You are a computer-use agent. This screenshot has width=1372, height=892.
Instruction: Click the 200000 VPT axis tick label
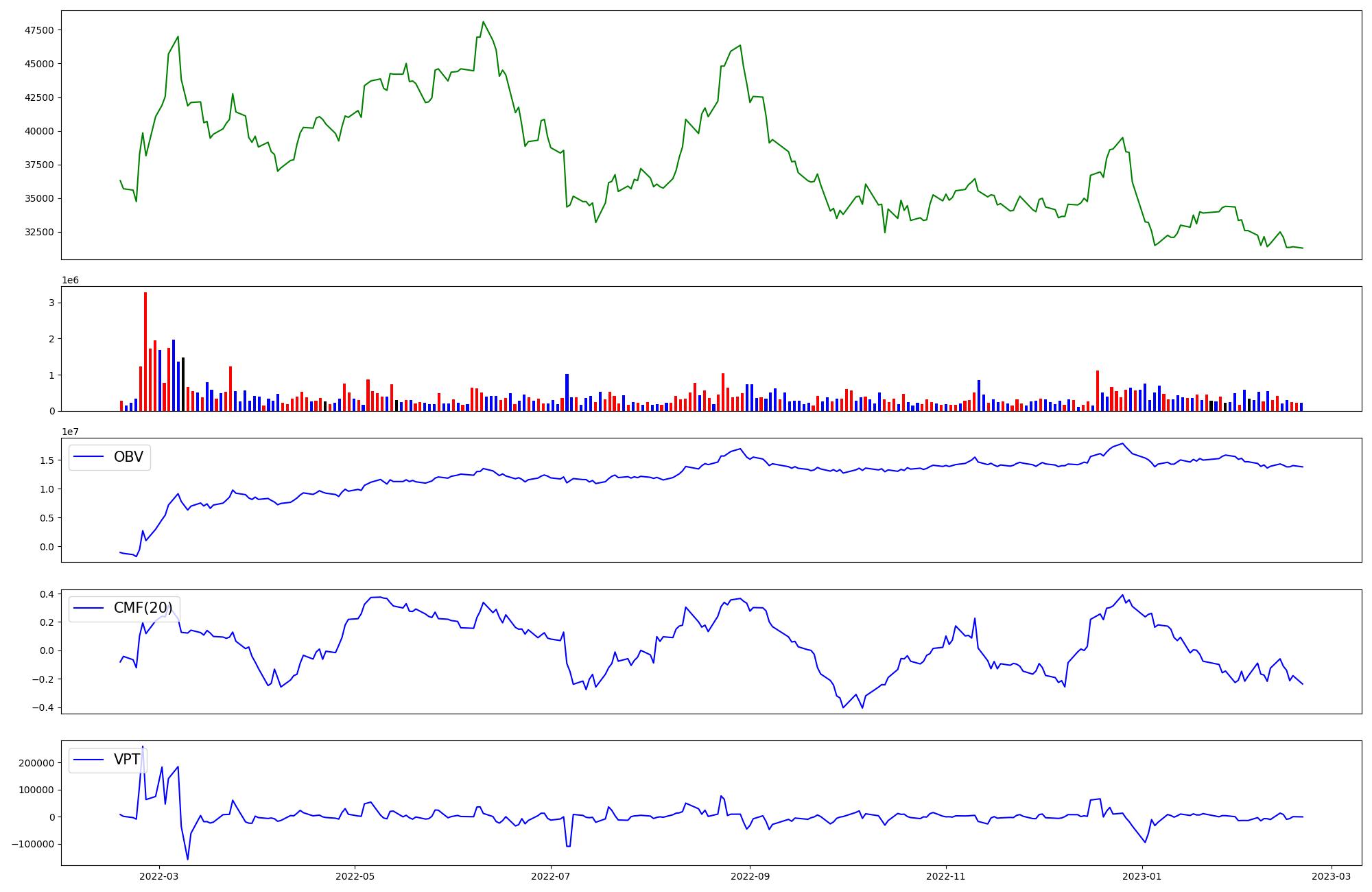36,763
